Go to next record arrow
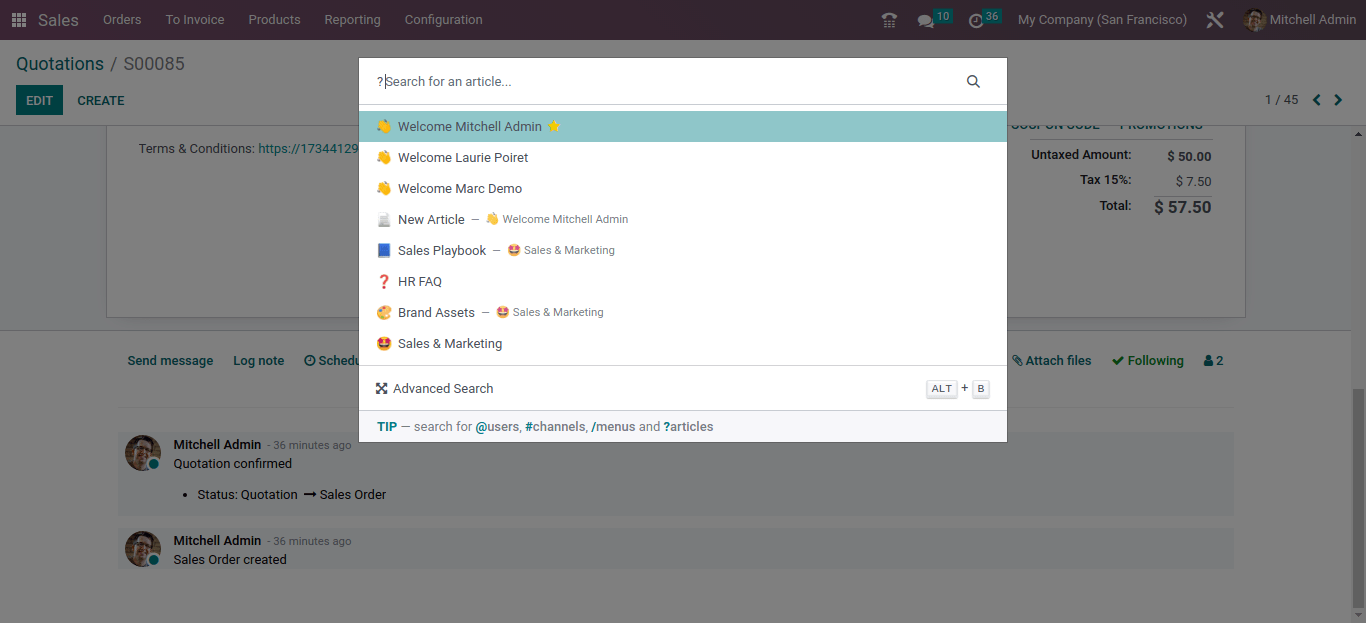The height and width of the screenshot is (623, 1366). tap(1339, 100)
